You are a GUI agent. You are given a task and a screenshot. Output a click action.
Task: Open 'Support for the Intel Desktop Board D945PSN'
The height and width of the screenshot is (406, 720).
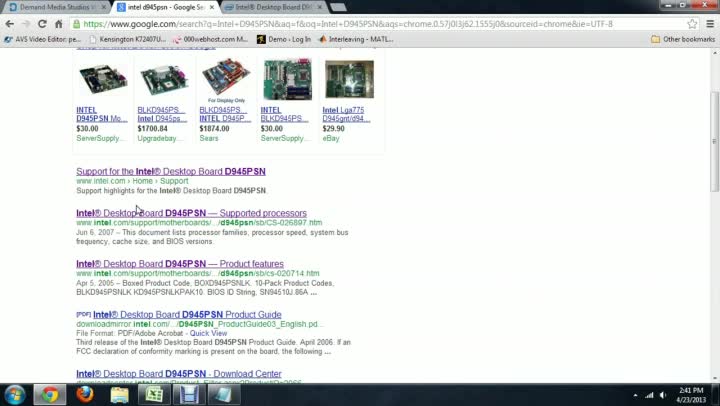(170, 172)
